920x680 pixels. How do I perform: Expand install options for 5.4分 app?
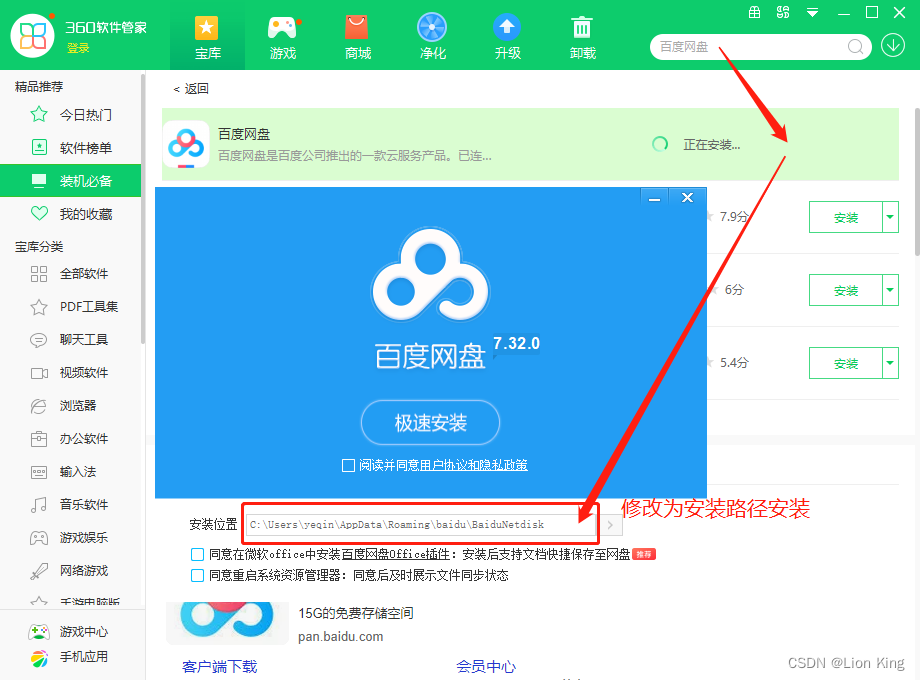click(890, 363)
